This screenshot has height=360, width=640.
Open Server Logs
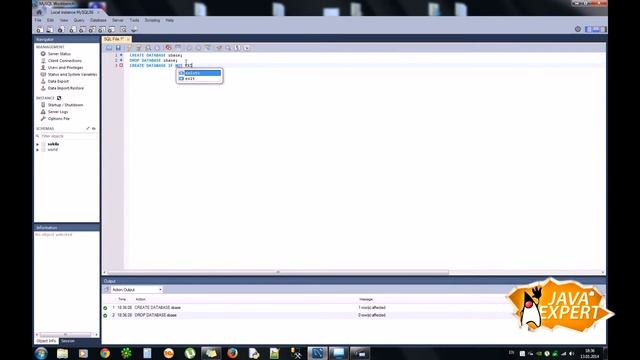pos(58,112)
